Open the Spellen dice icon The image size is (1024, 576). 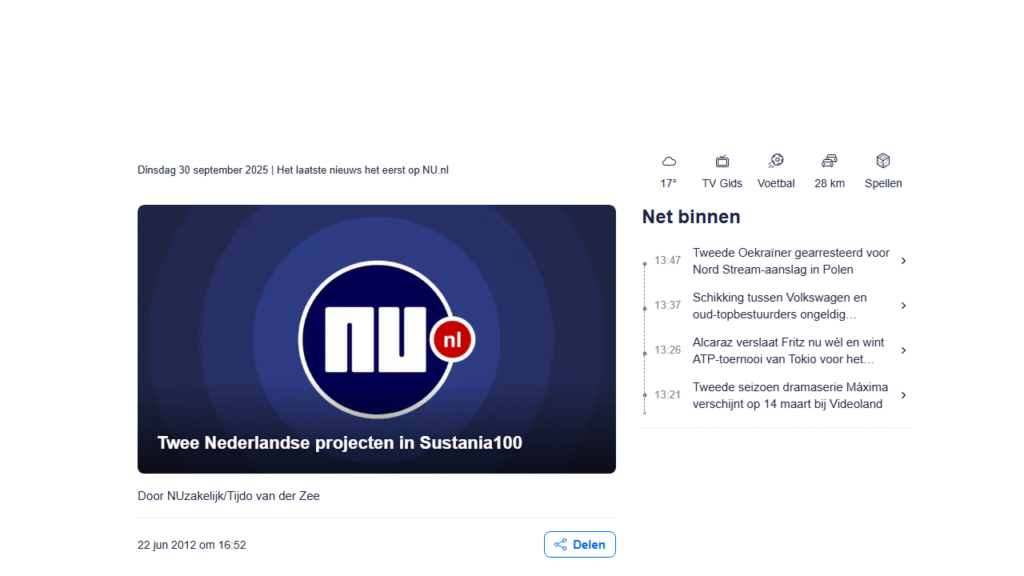coord(883,161)
